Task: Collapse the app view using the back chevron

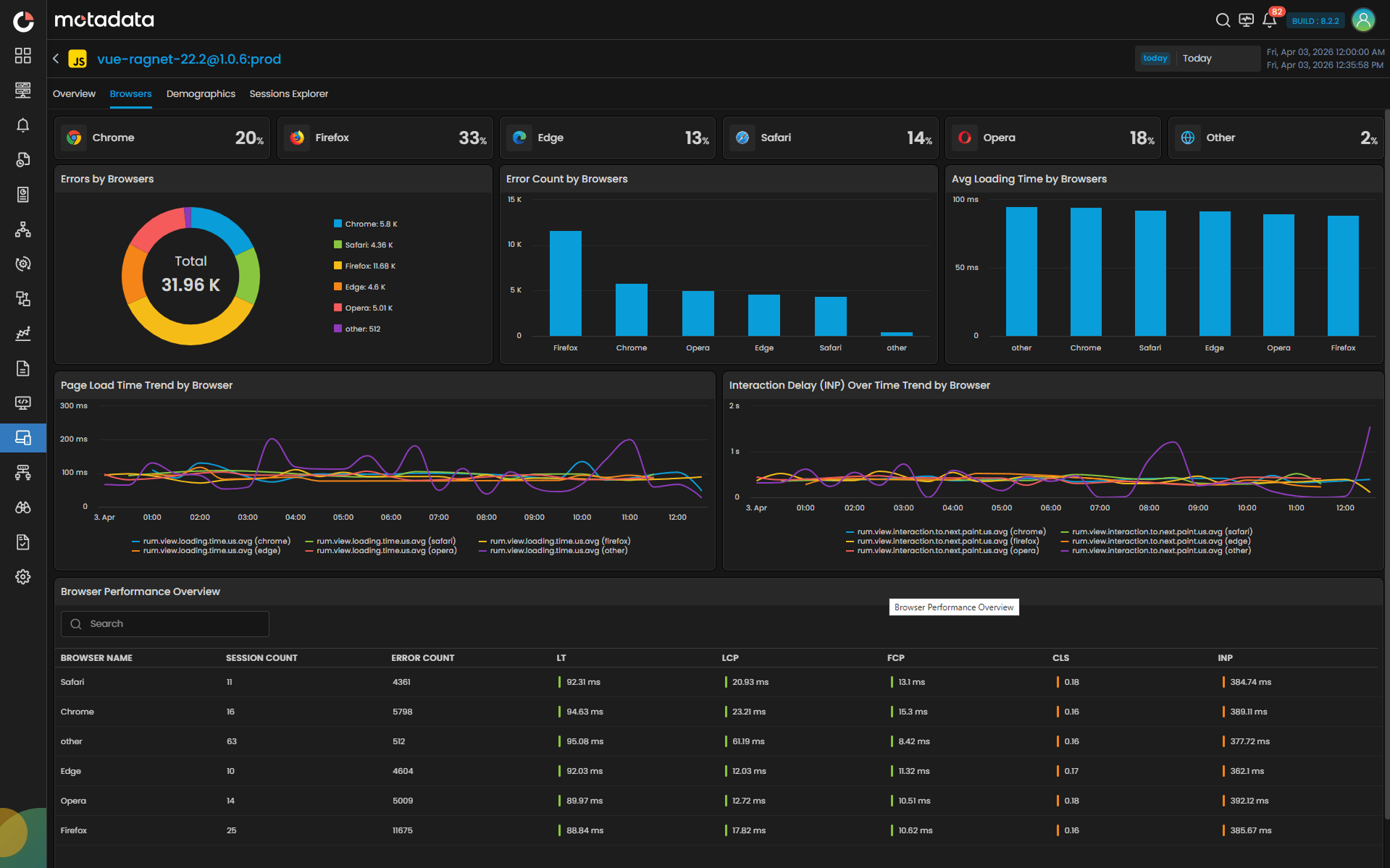Action: click(x=56, y=59)
